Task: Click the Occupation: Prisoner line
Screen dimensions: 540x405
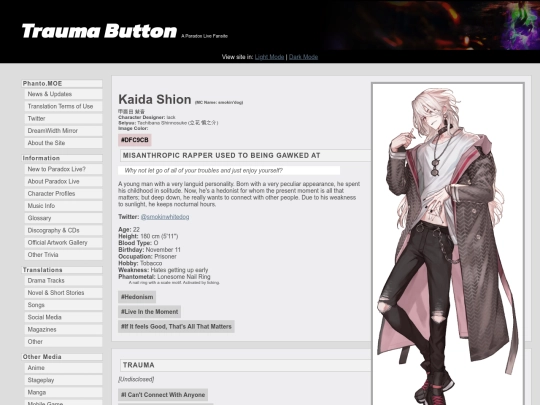Action: click(x=147, y=257)
